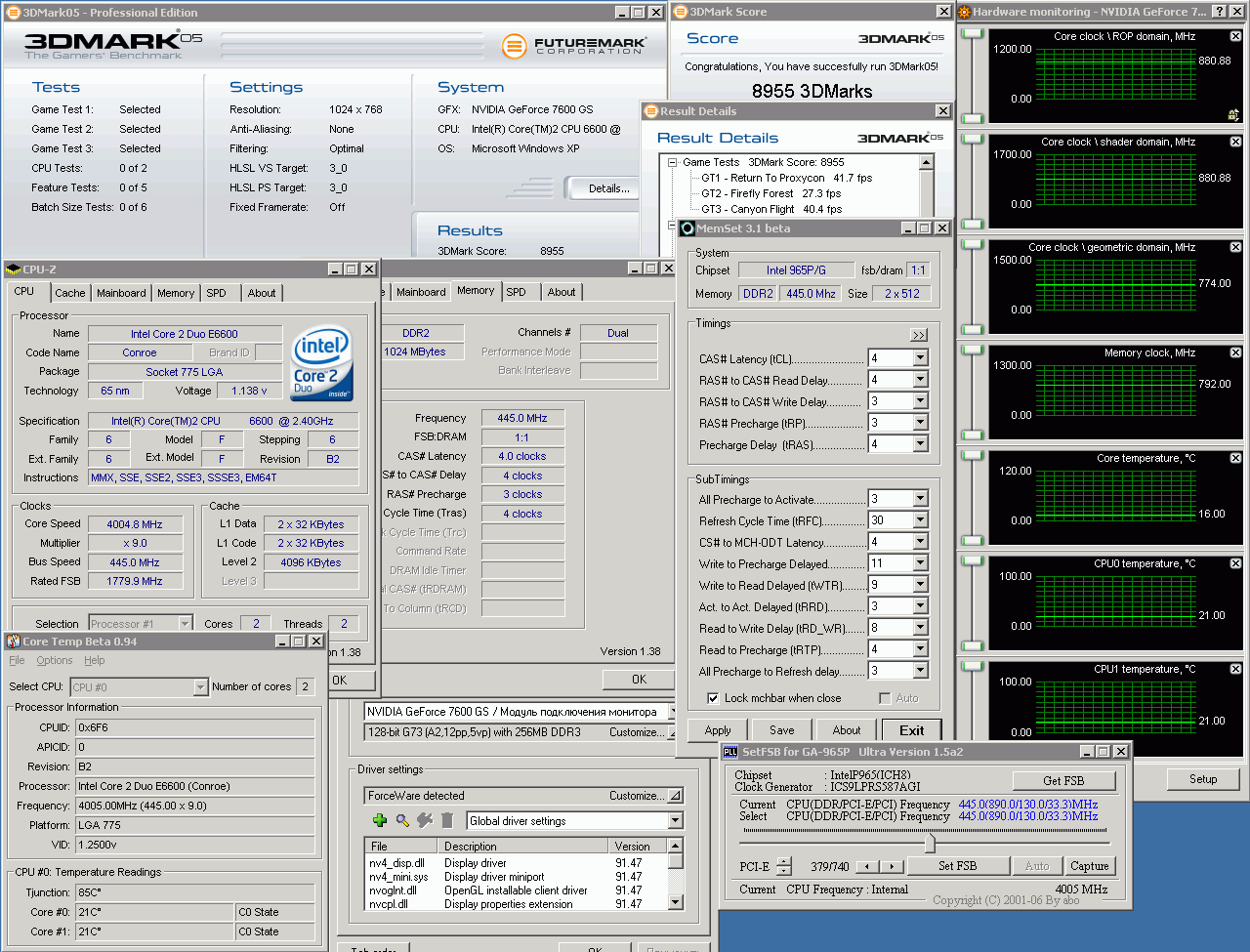Click the MemSet title bar icon
The height and width of the screenshot is (952, 1250).
687,228
